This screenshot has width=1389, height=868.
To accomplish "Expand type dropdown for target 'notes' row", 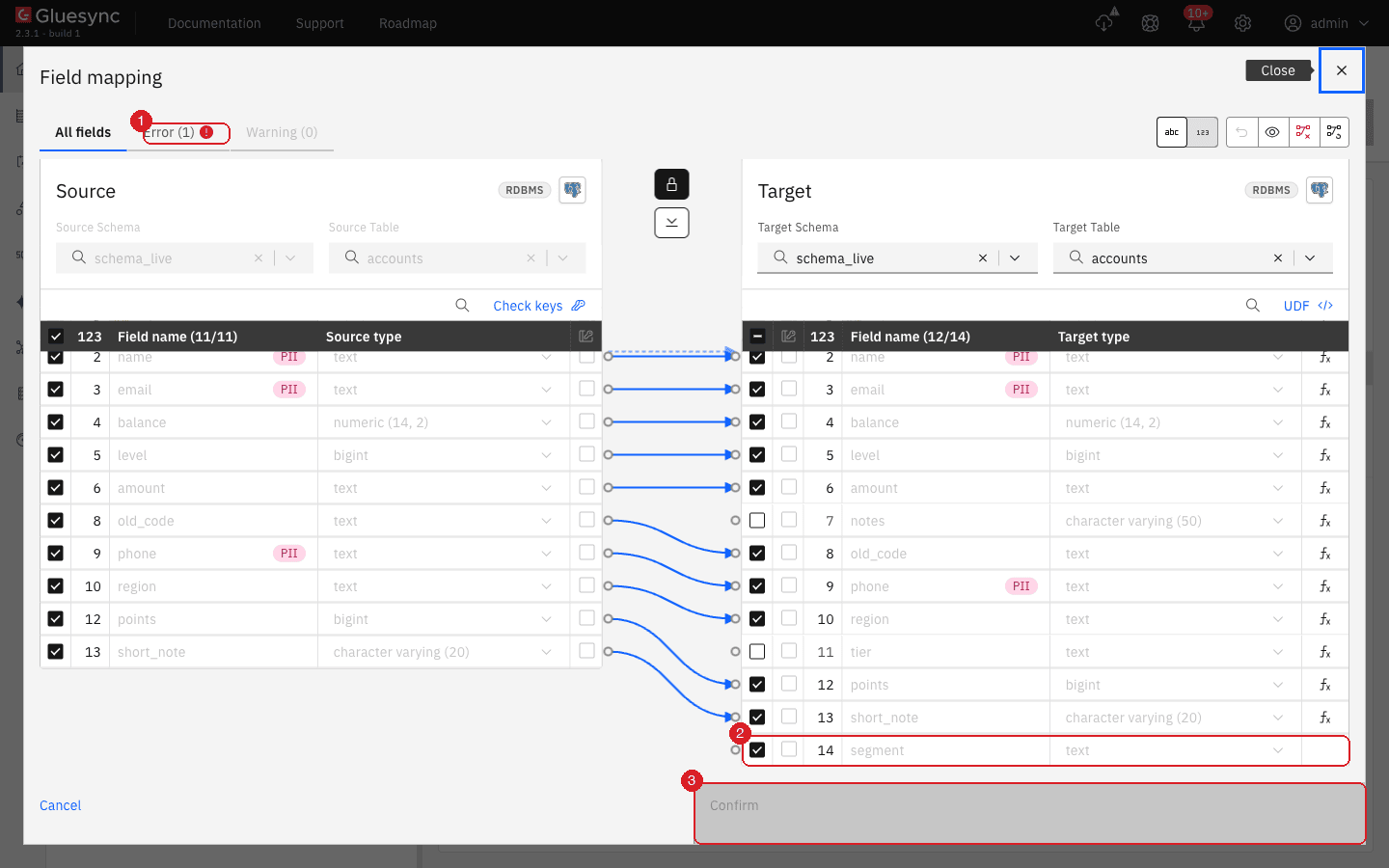I will (x=1278, y=521).
